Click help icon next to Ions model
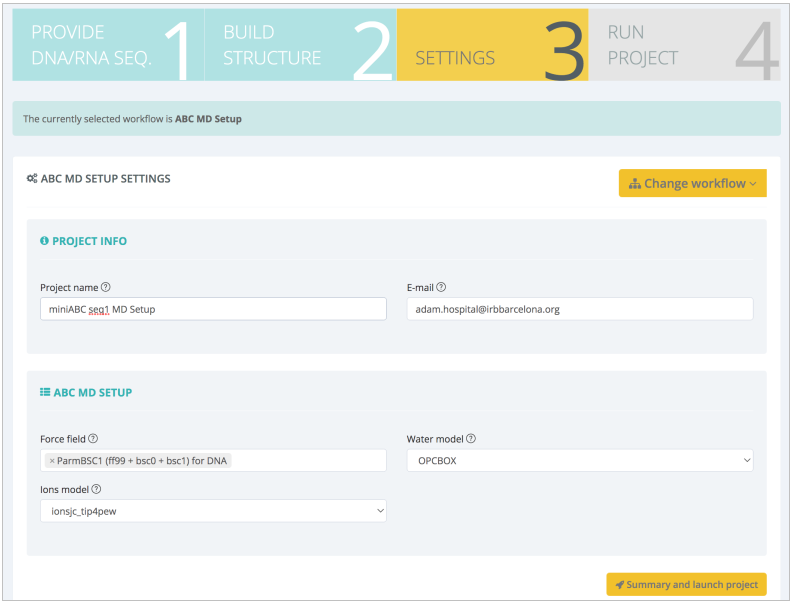792x603 pixels. point(97,490)
